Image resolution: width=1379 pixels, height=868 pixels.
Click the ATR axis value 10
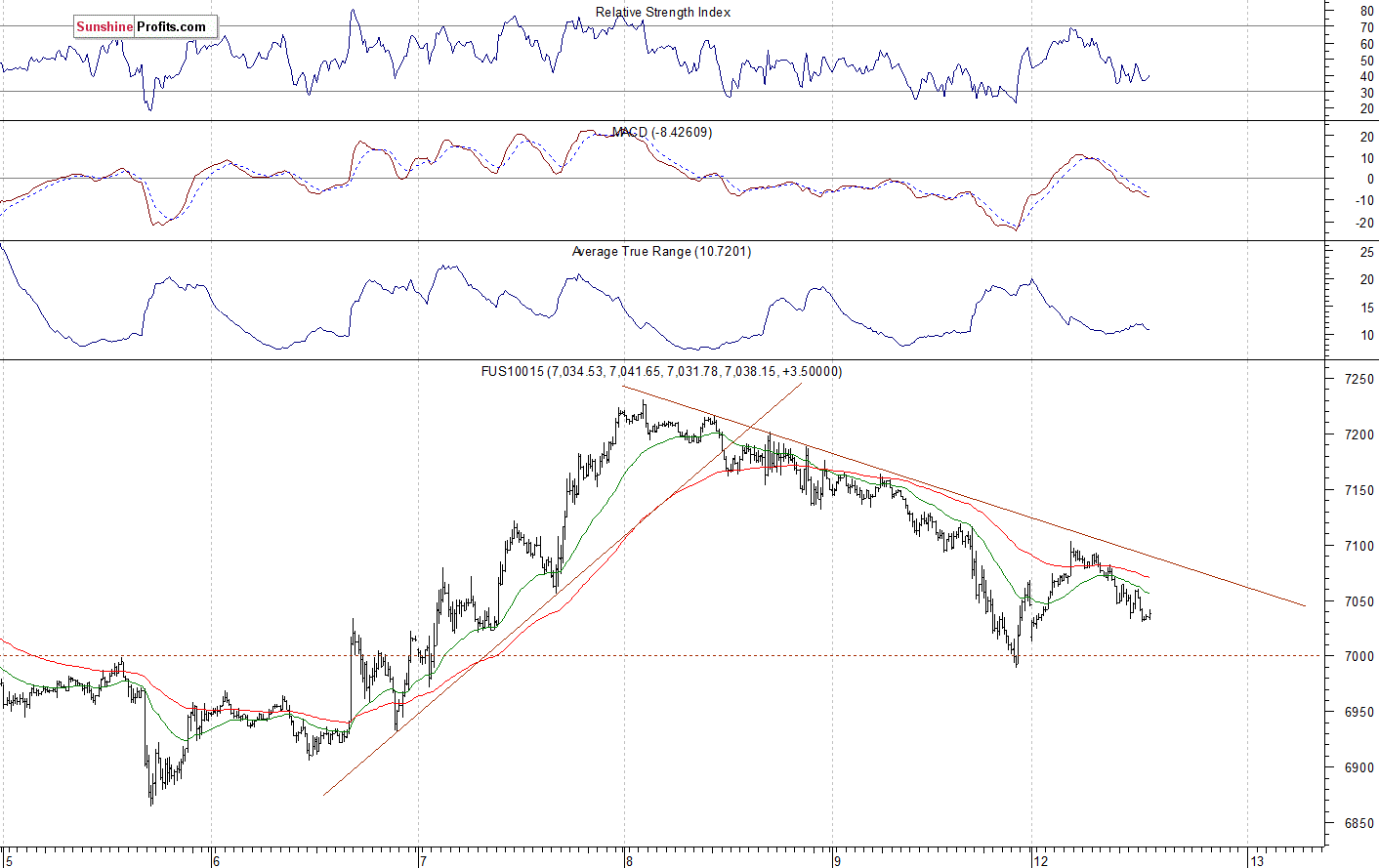click(1367, 335)
